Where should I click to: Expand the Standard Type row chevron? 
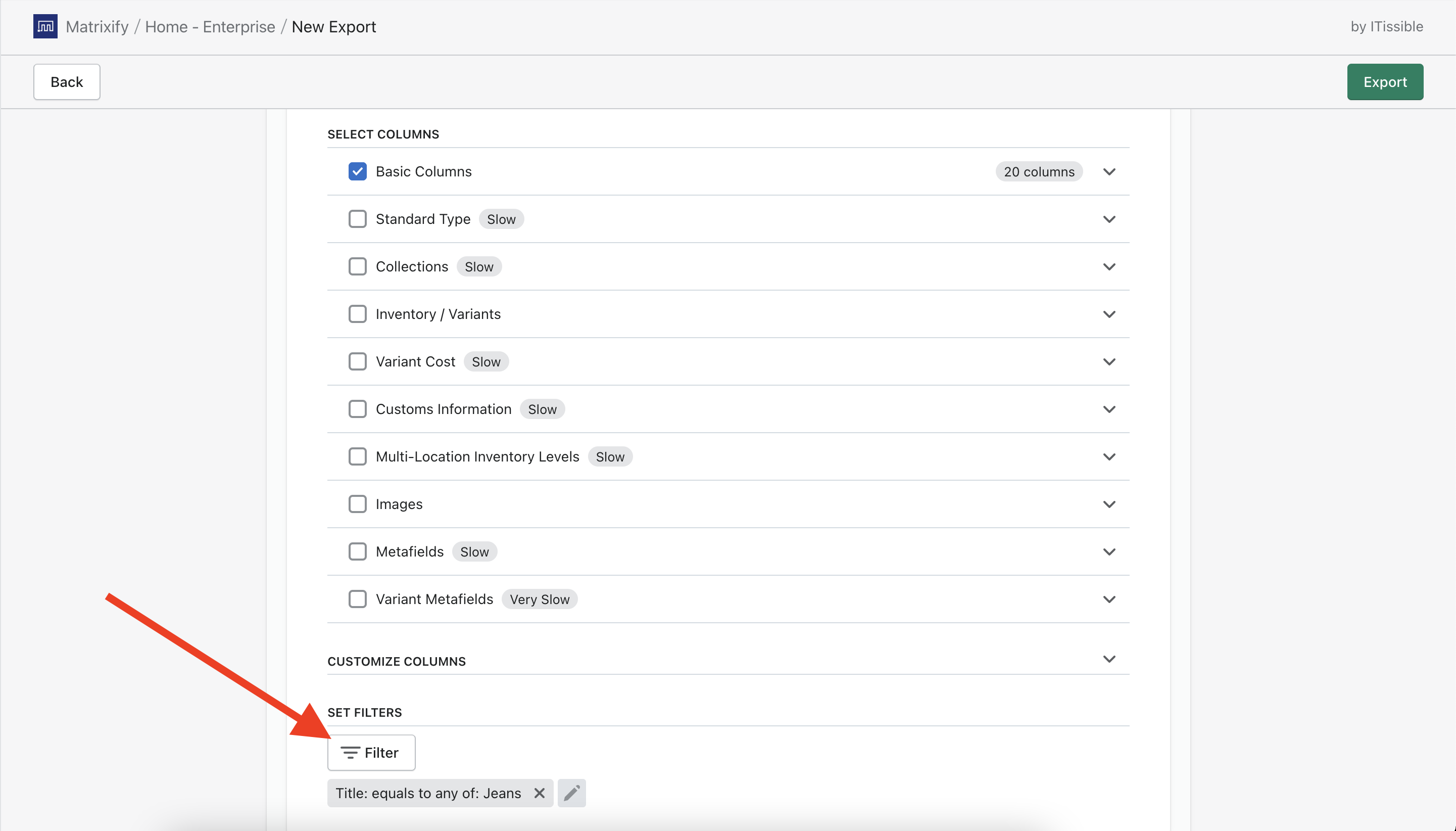pos(1108,219)
